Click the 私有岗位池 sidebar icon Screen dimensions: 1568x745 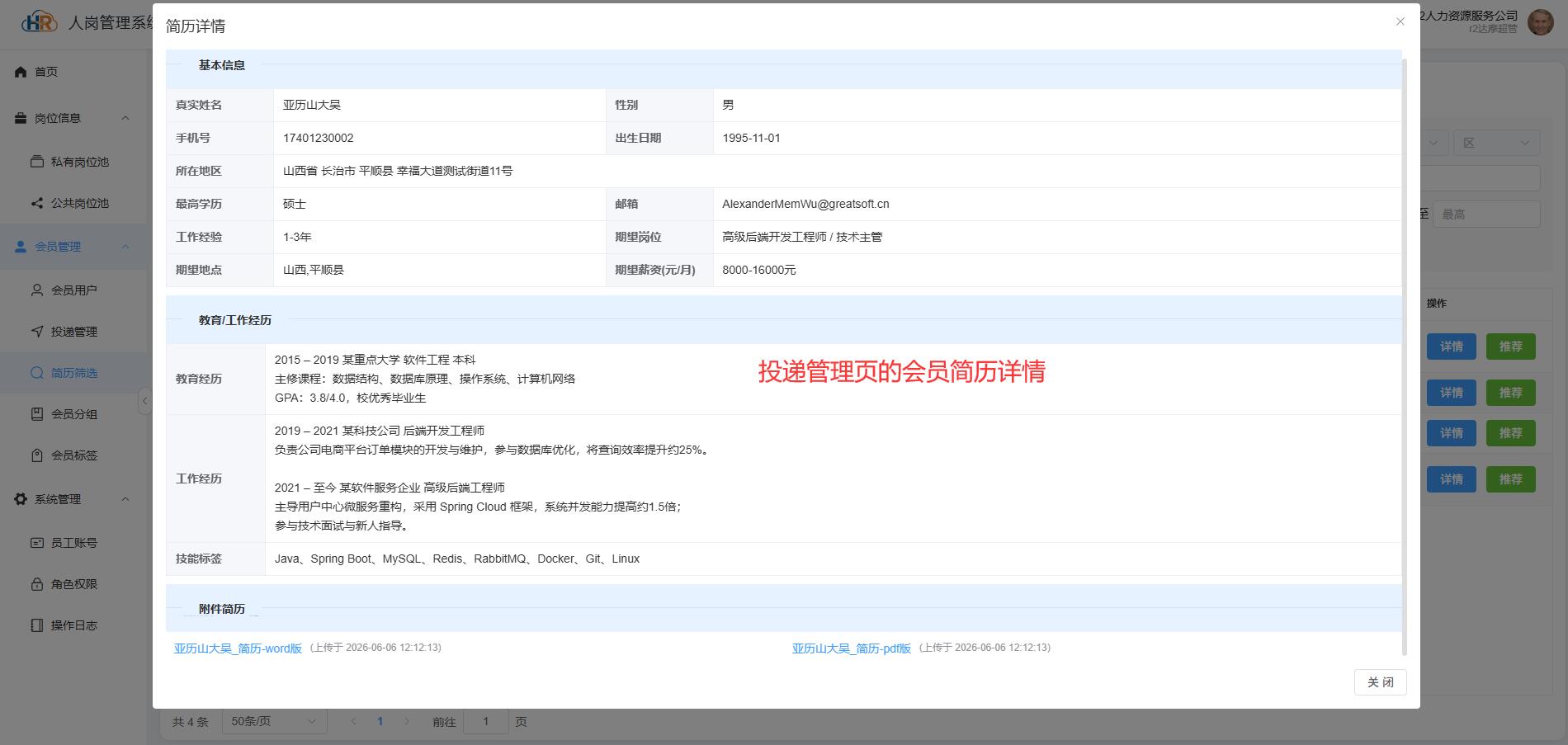37,162
